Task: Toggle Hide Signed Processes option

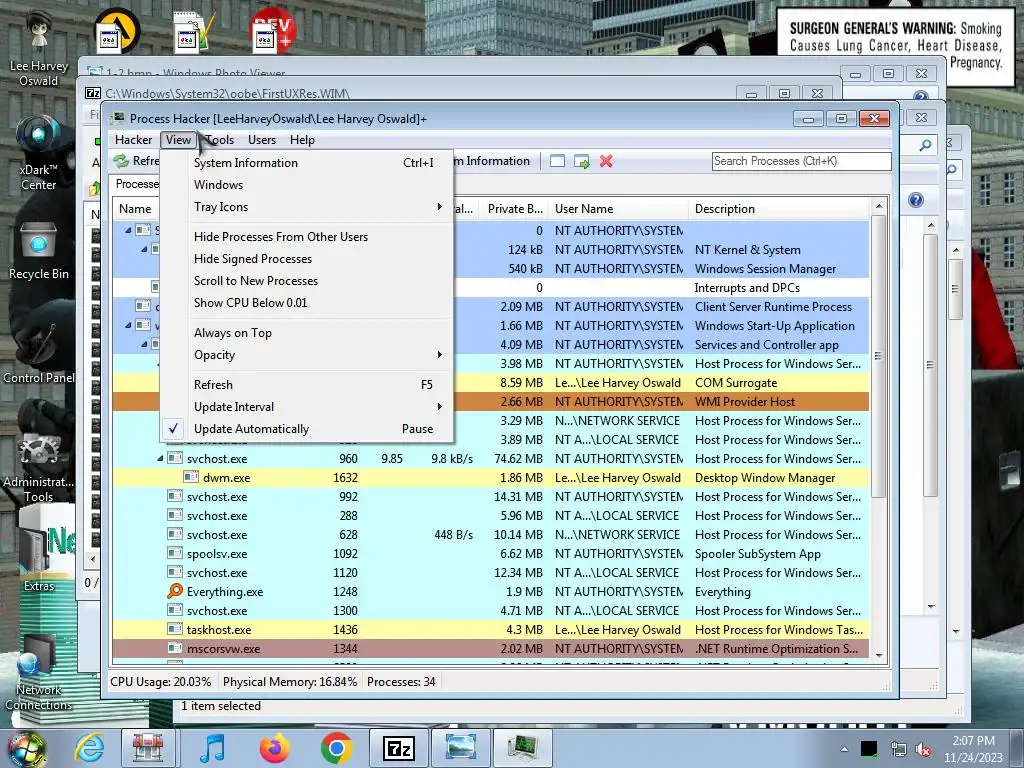Action: click(307, 259)
